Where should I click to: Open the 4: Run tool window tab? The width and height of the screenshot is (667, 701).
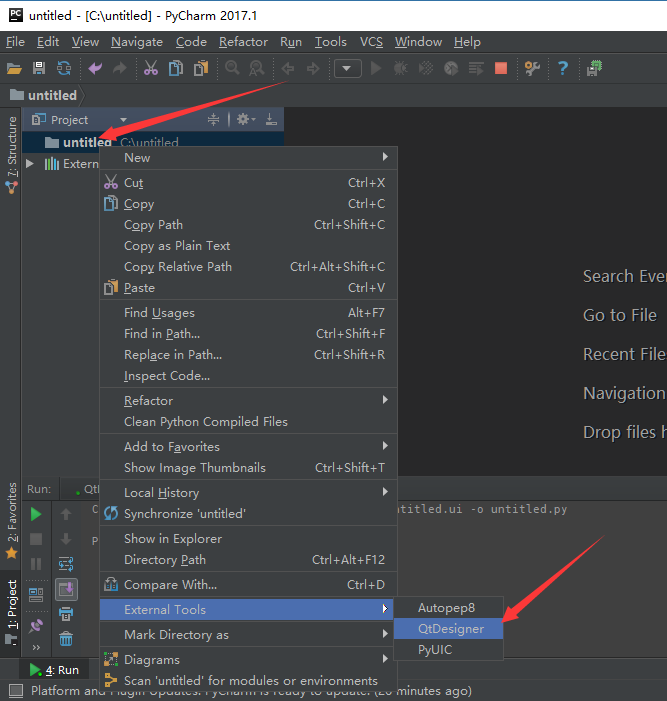tap(55, 670)
